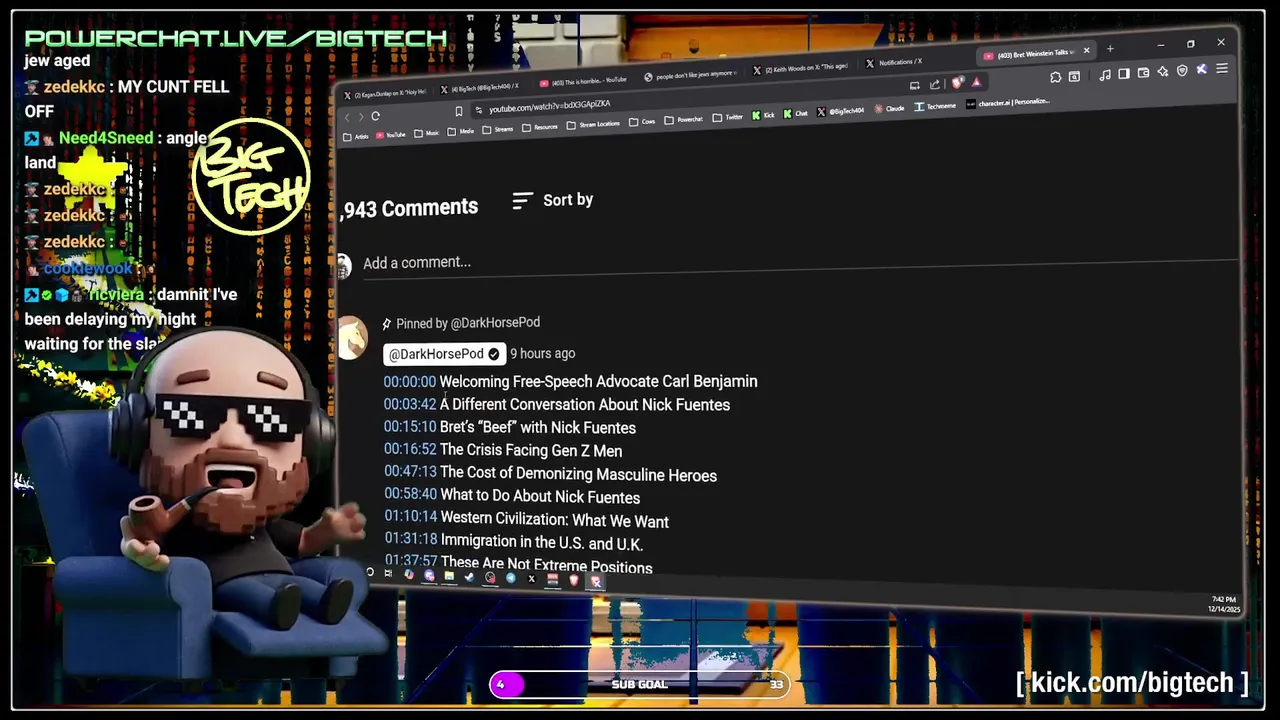Jump to timestamp 00:16:52 Crisis Facing Gen Z
The image size is (1280, 720).
pyautogui.click(x=410, y=450)
